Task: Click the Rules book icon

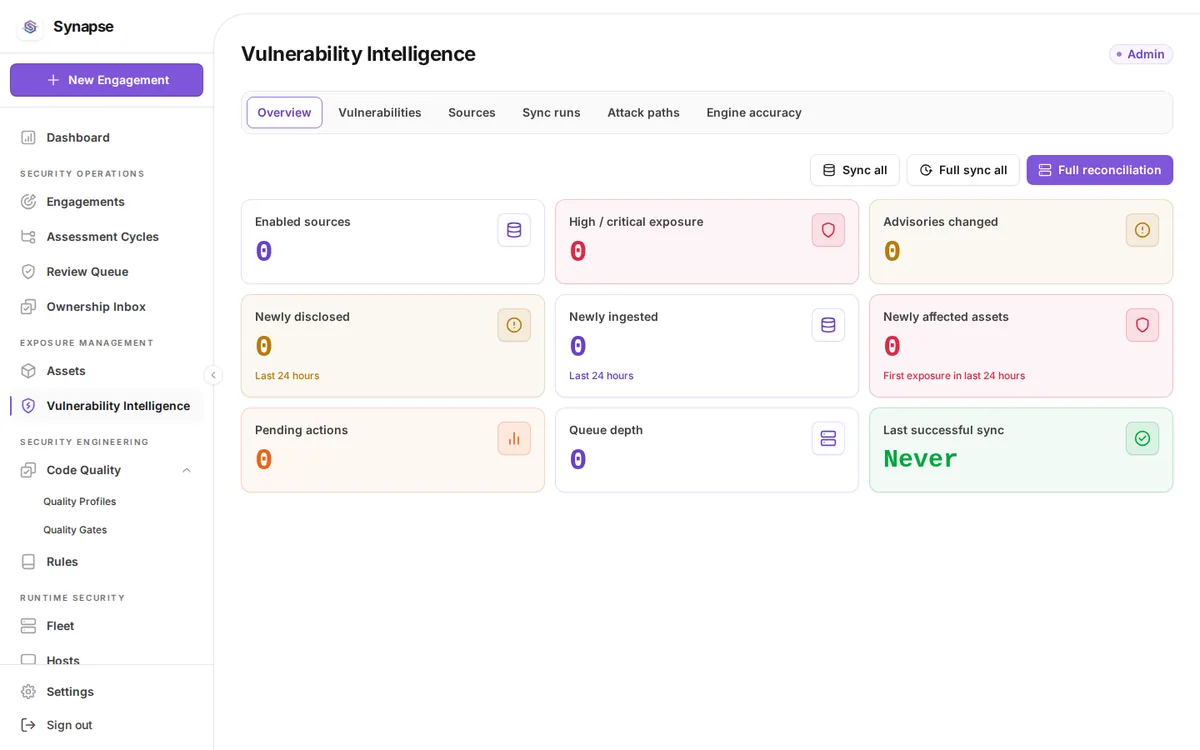Action: pos(28,561)
